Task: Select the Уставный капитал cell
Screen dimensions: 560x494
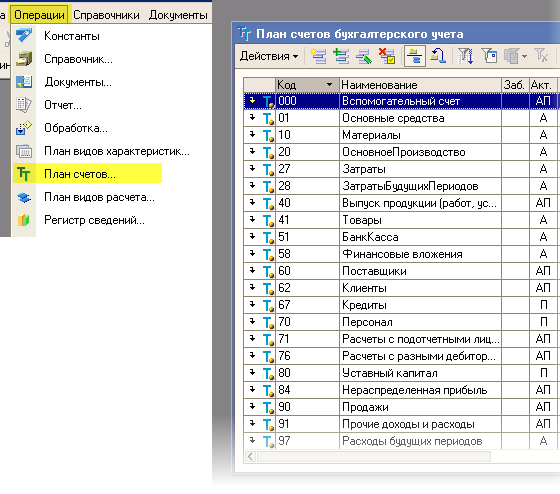Action: point(420,373)
